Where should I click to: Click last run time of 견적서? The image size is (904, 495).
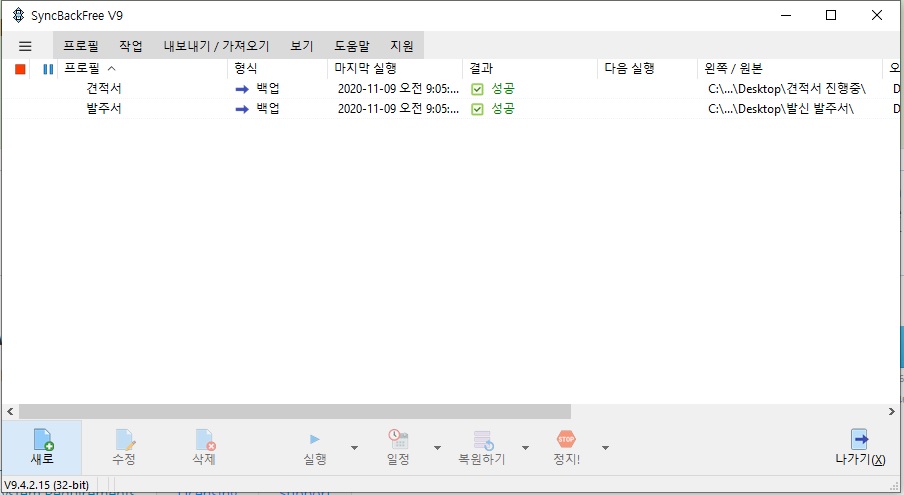coord(398,89)
